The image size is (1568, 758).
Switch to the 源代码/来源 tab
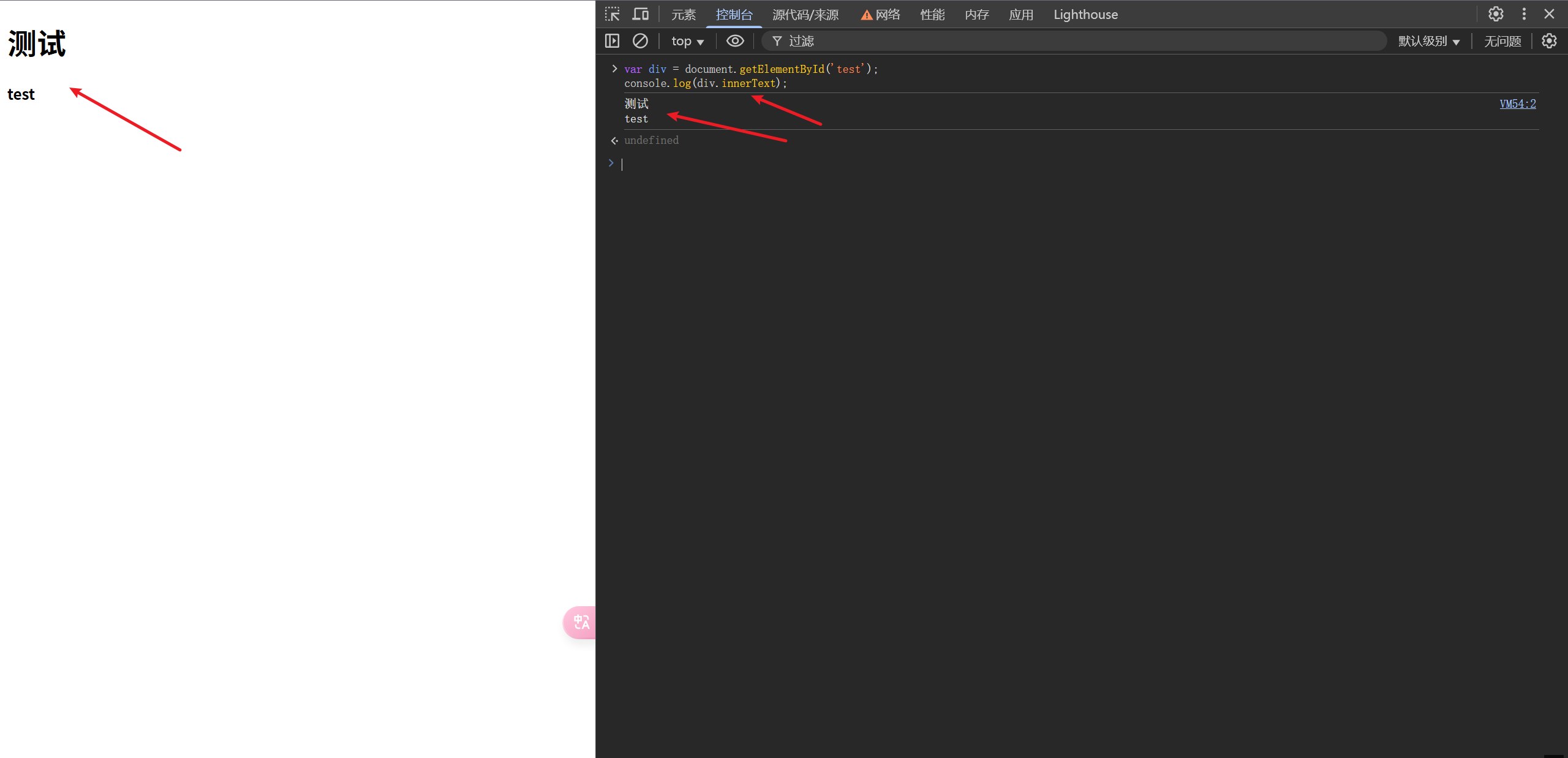point(805,15)
